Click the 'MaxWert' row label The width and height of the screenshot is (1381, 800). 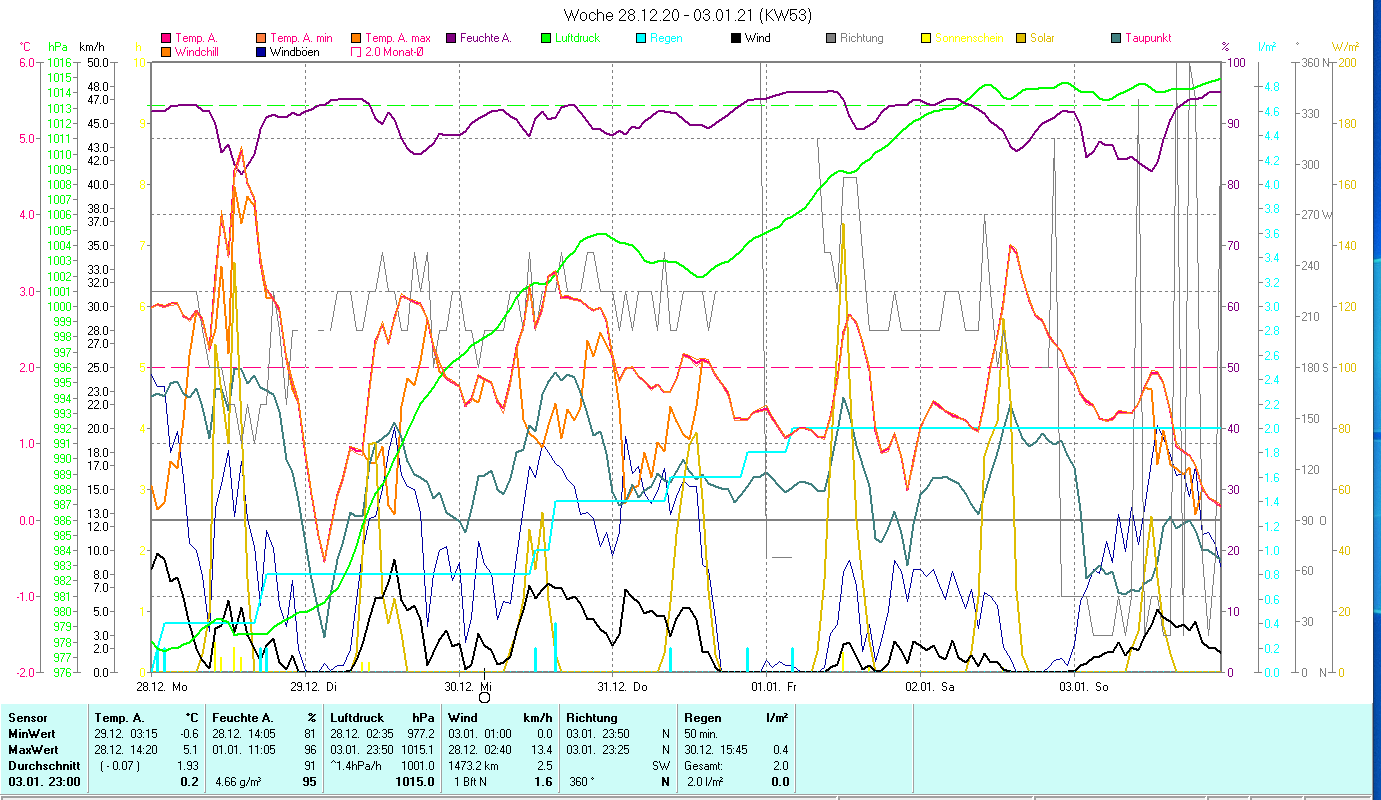point(33,750)
